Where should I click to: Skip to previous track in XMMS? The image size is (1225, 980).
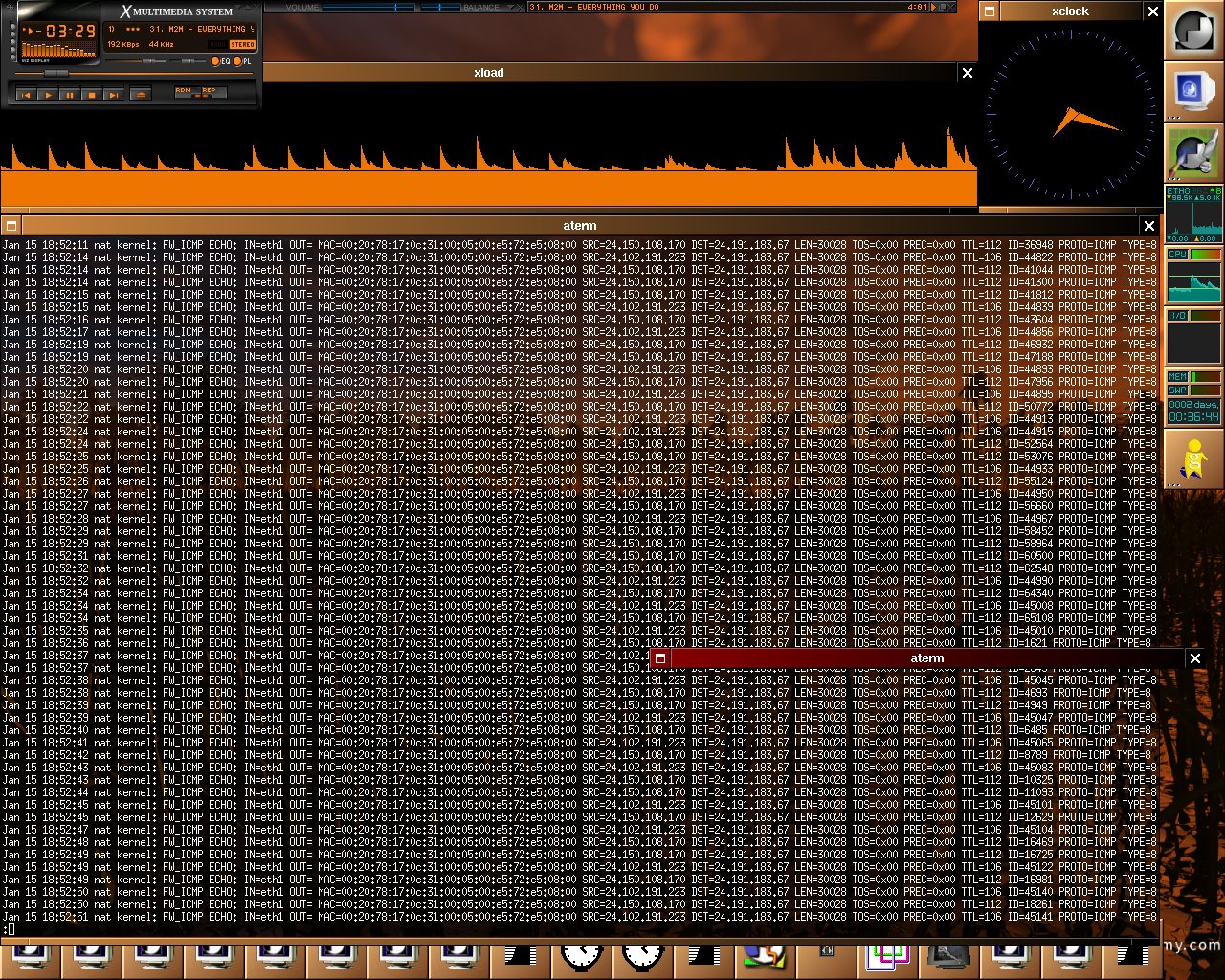click(x=26, y=94)
